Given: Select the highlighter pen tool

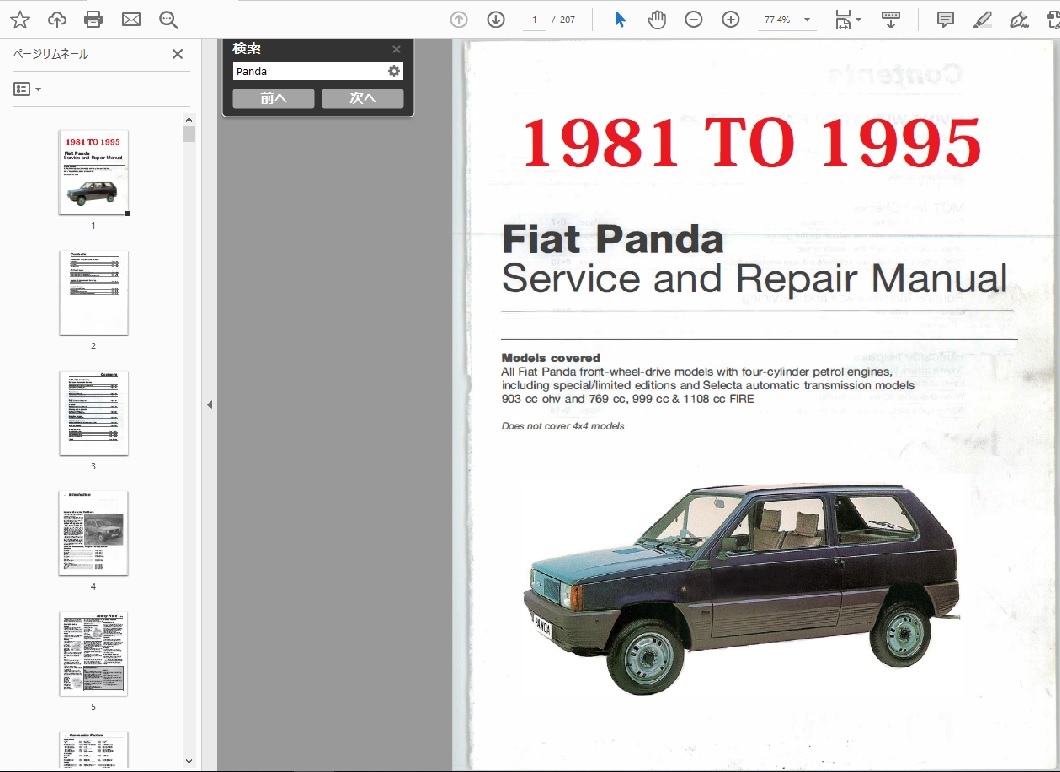Looking at the screenshot, I should 982,20.
